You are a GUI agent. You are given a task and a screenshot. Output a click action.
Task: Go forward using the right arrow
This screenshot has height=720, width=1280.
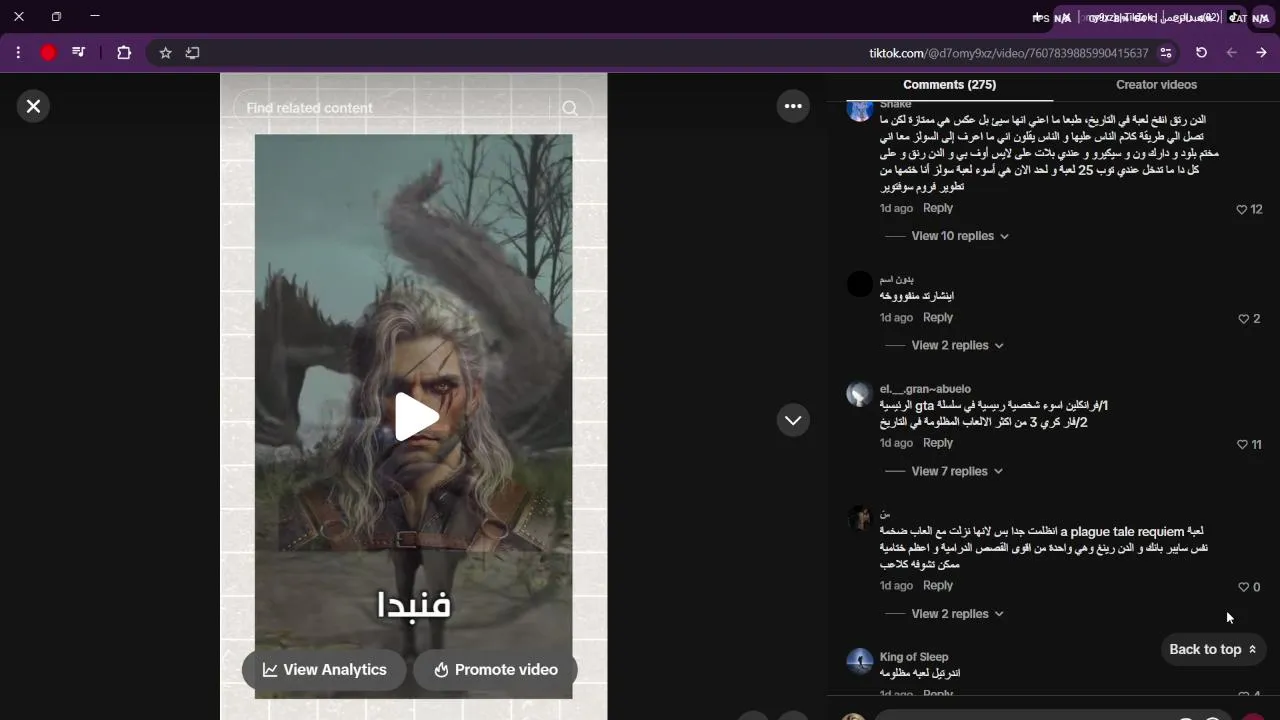pyautogui.click(x=1261, y=53)
